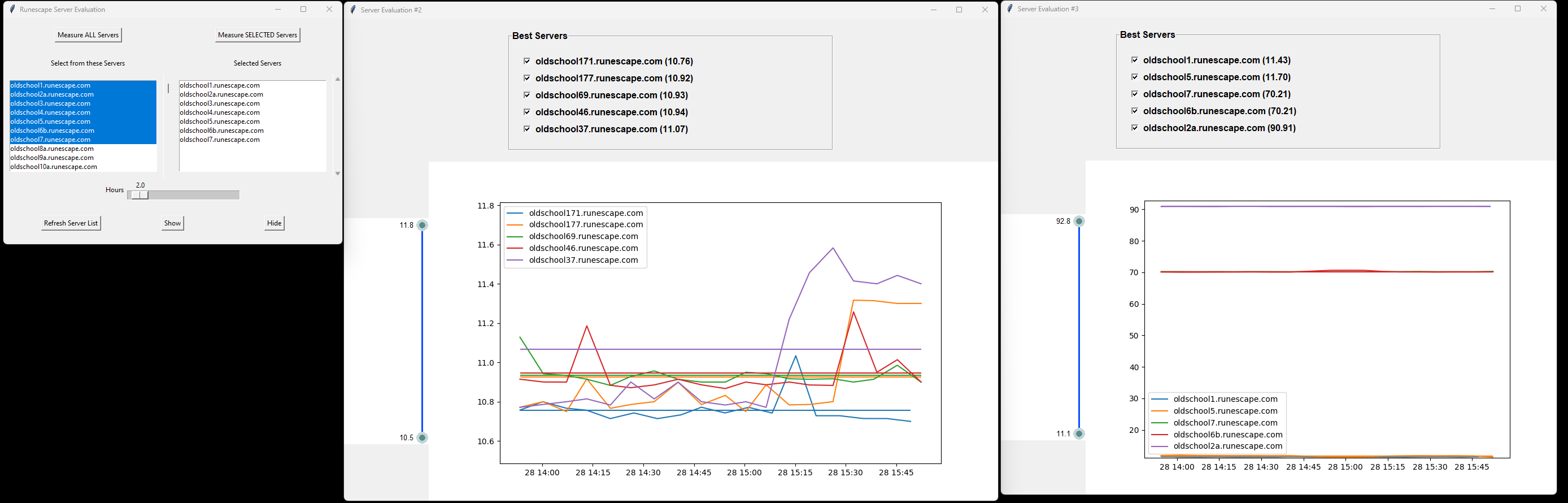This screenshot has height=503, width=1568.
Task: Select oldschool10a.runescape.com in the server list
Action: [83, 167]
